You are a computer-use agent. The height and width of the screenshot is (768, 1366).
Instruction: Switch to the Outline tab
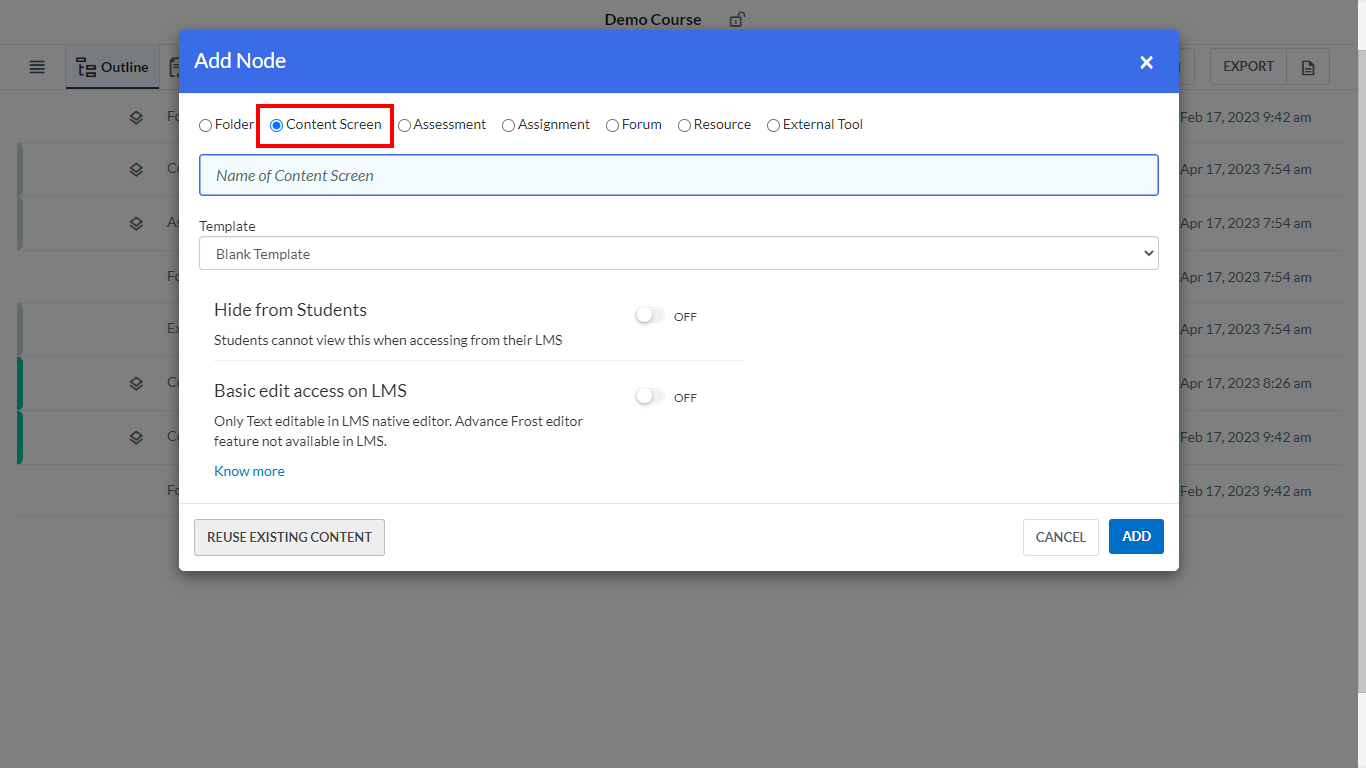click(113, 67)
